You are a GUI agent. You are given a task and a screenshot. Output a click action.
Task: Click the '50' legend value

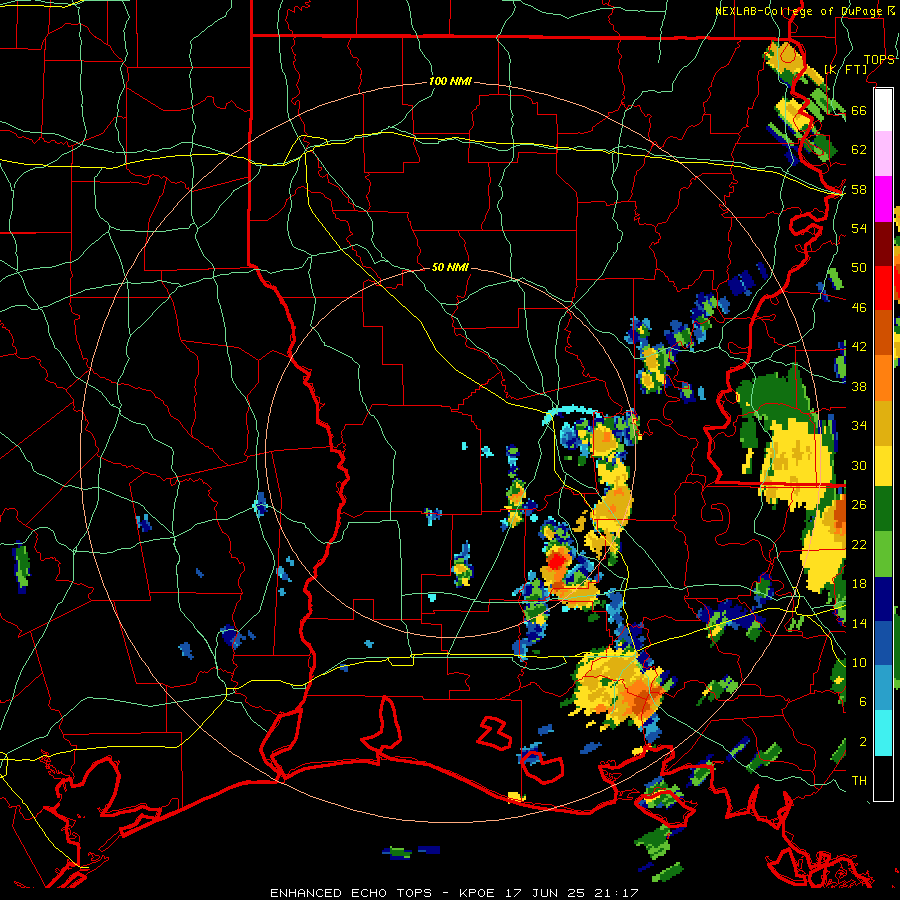click(859, 268)
